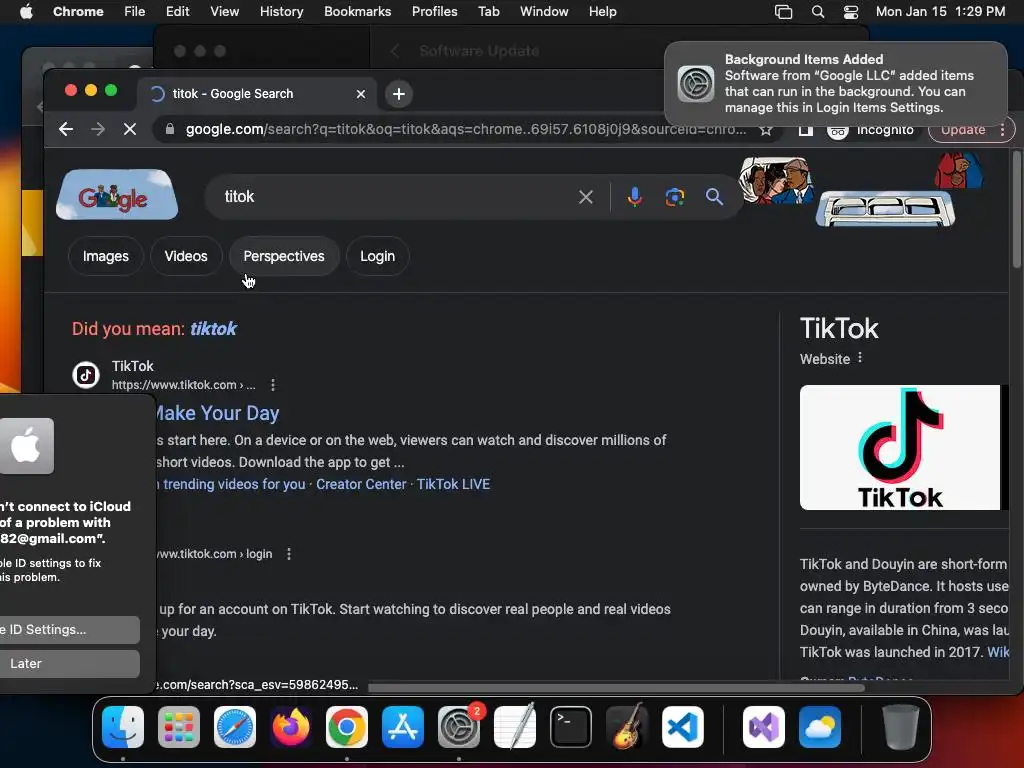The width and height of the screenshot is (1024, 768).
Task: Click the address bar URL
Action: (x=466, y=129)
